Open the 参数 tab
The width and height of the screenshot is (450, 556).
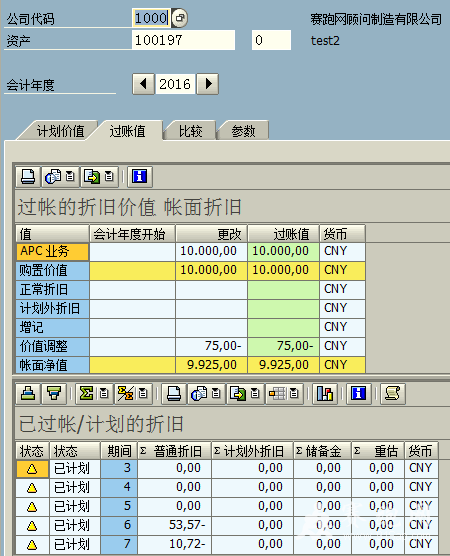[x=243, y=131]
